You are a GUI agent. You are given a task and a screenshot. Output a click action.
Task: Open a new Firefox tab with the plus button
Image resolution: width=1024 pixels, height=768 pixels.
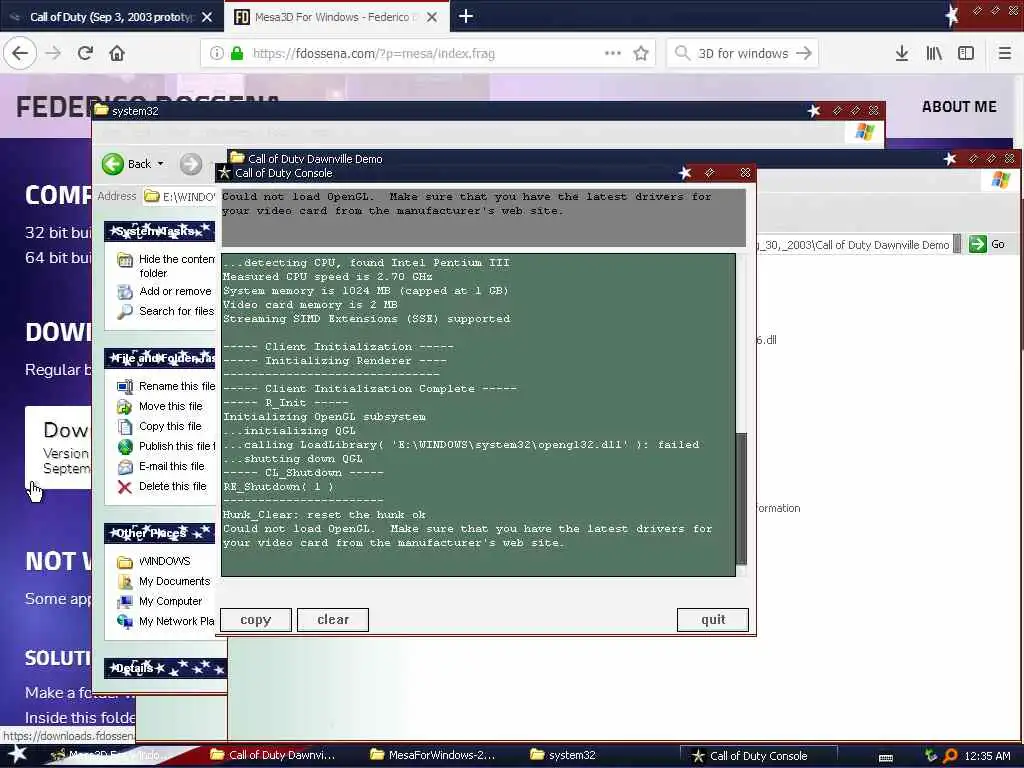(x=466, y=16)
